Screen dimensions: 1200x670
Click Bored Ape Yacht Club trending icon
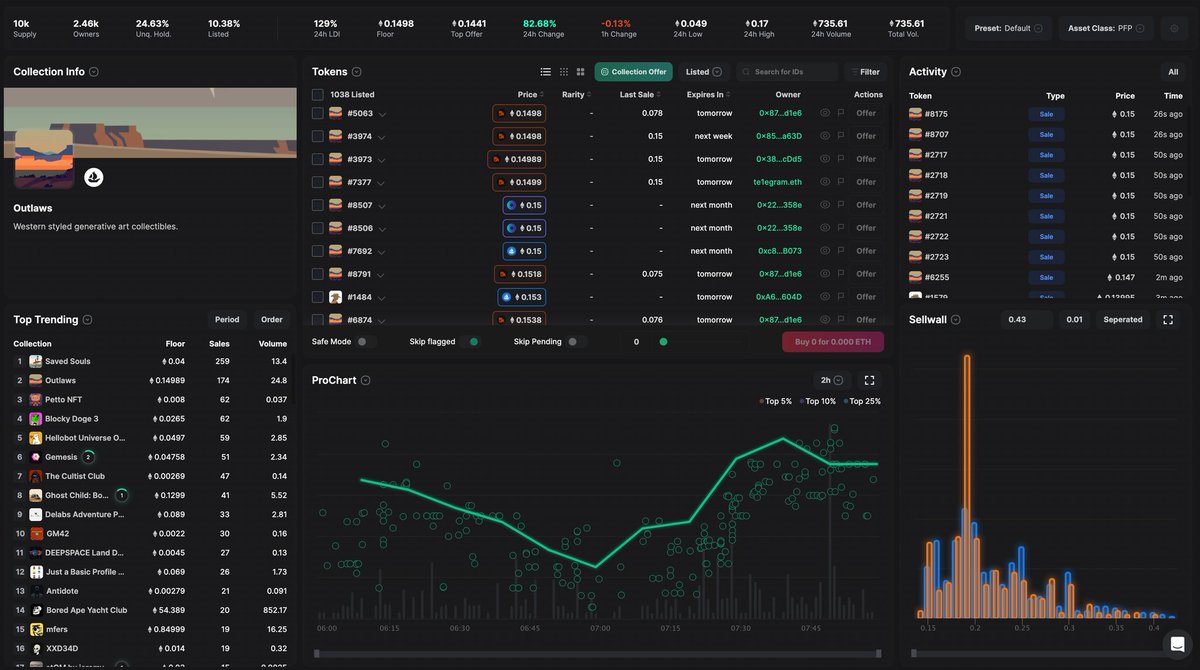[35, 610]
